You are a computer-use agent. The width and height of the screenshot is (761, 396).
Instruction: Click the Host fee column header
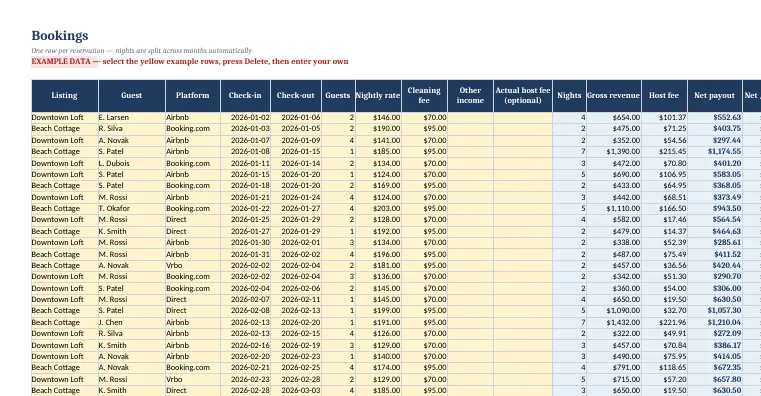point(664,96)
